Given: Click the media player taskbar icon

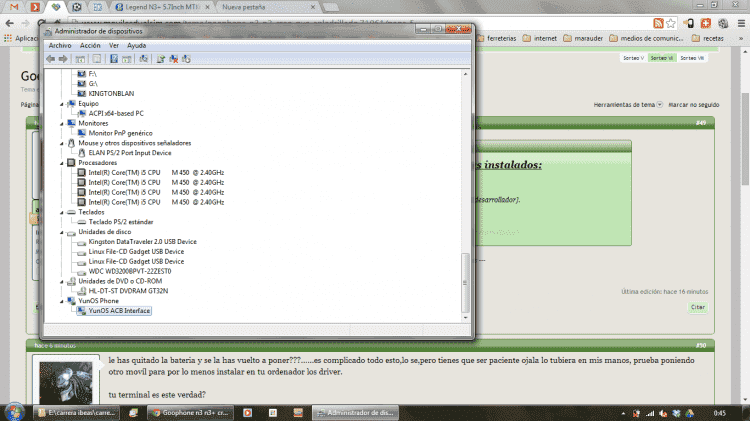Looking at the screenshot, I should 248,412.
